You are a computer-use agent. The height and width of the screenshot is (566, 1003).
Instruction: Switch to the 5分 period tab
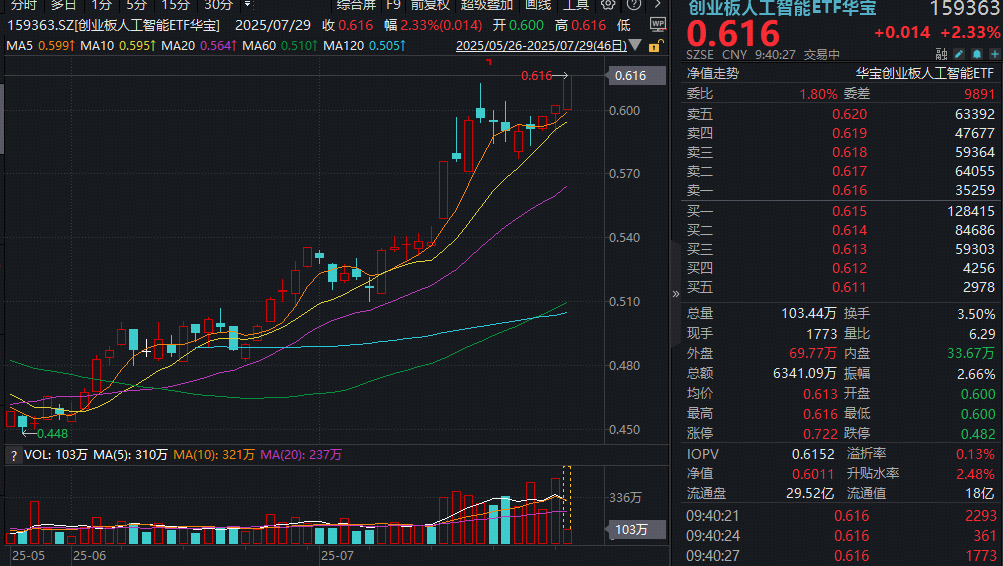click(136, 4)
